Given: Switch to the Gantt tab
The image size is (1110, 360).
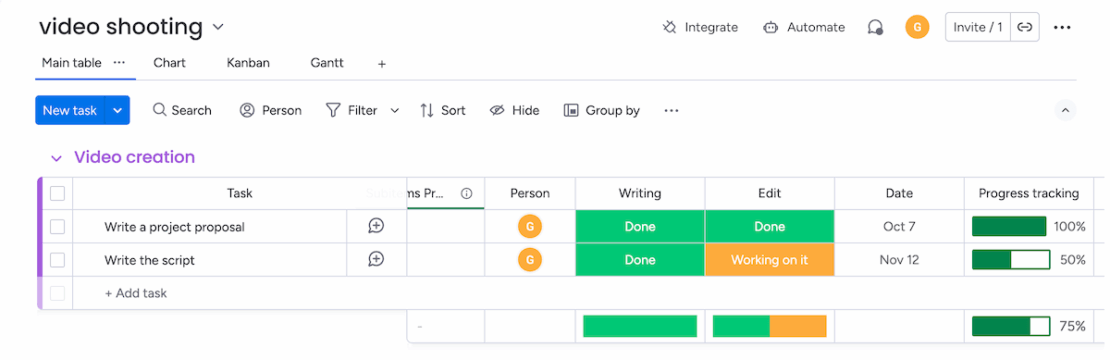Looking at the screenshot, I should click(x=327, y=63).
